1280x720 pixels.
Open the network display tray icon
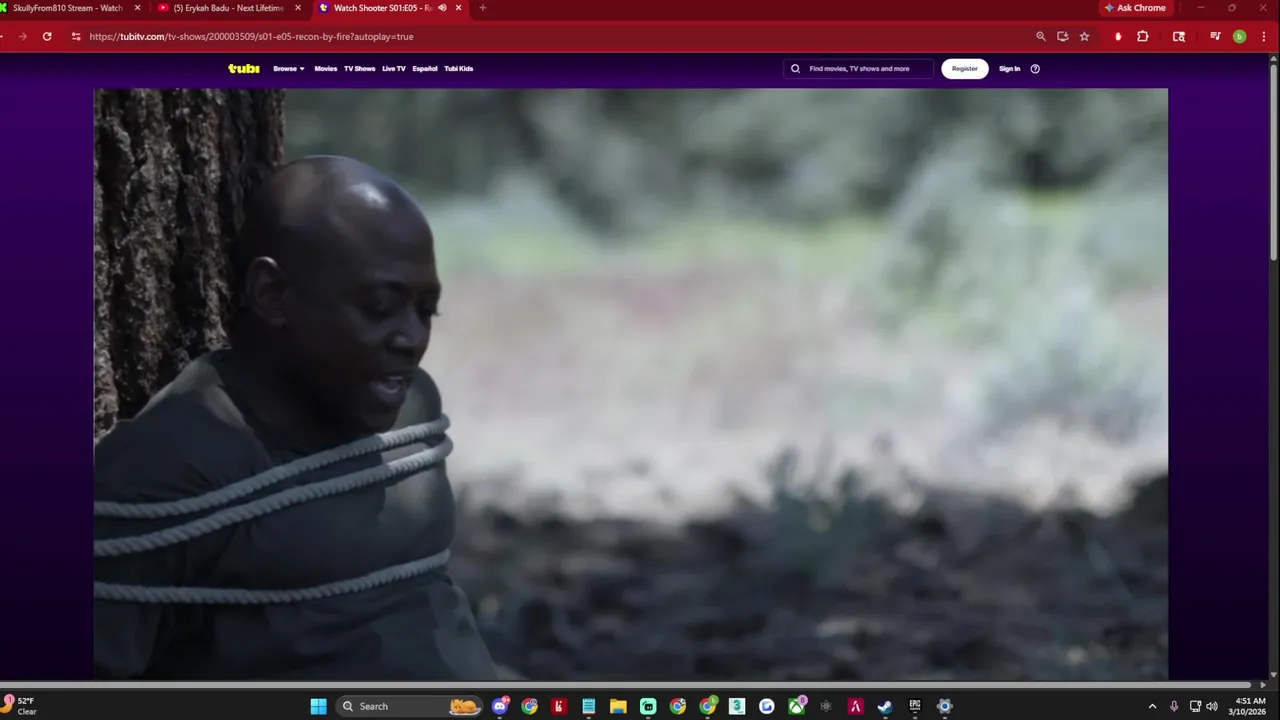pos(1195,706)
